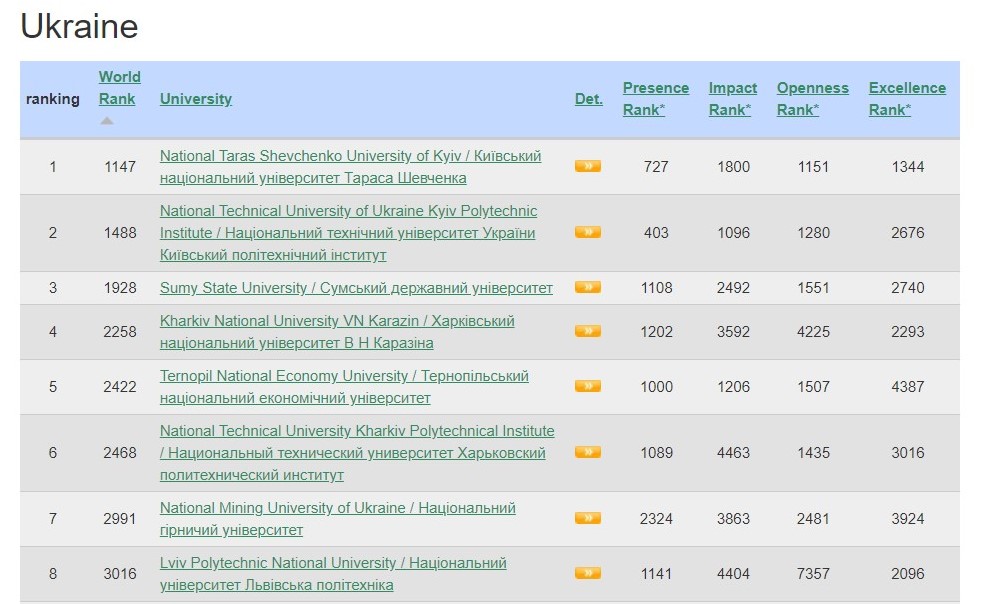Select world rank value 1488
Image resolution: width=981 pixels, height=604 pixels.
pos(119,232)
